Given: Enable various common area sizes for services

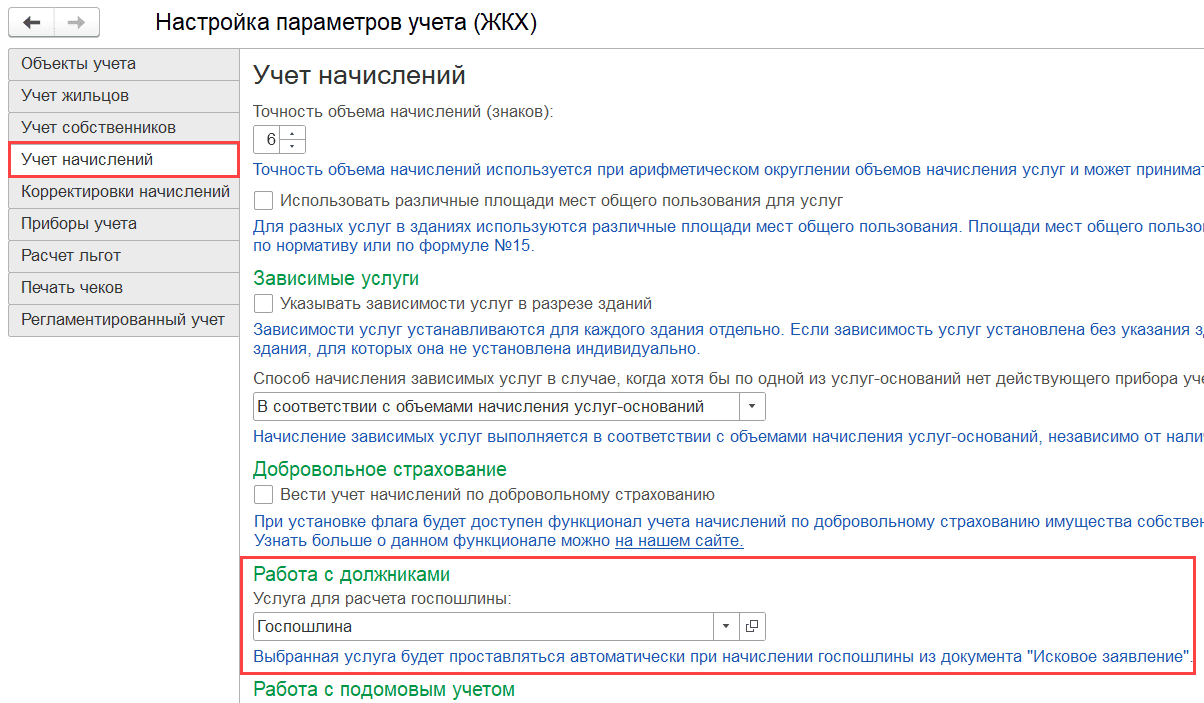Looking at the screenshot, I should click(x=264, y=200).
